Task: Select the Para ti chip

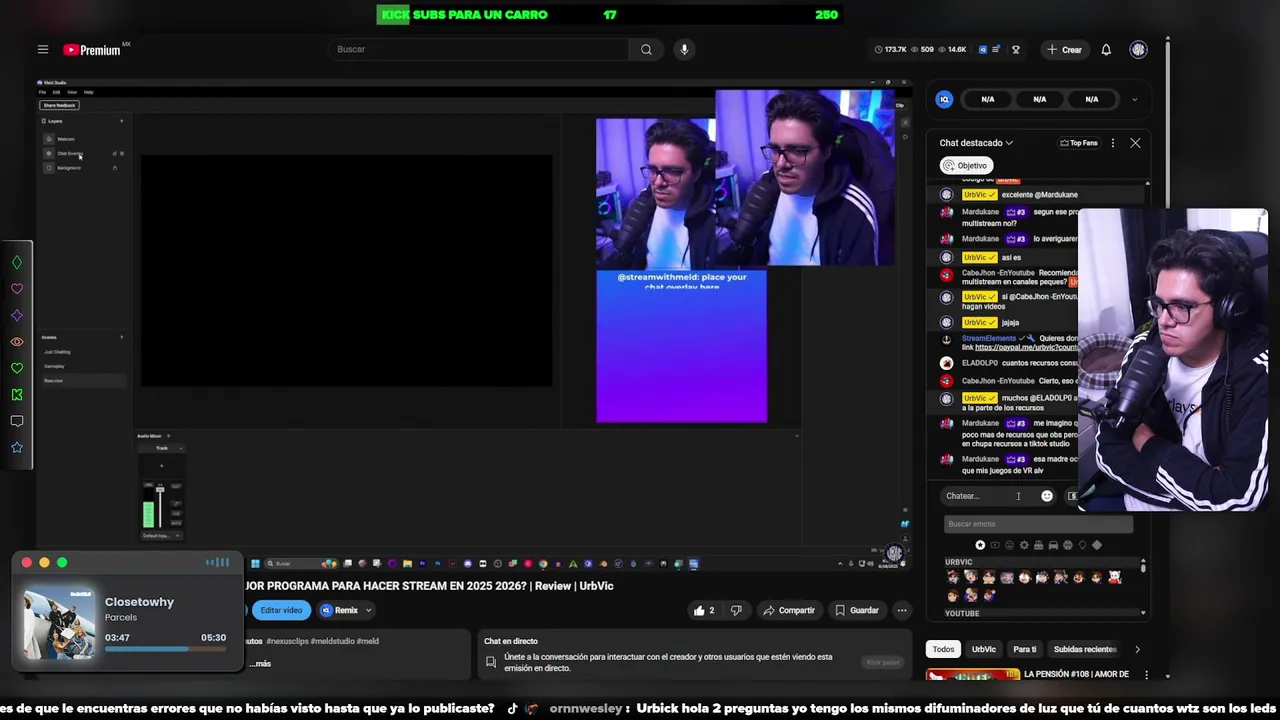Action: [x=1025, y=649]
